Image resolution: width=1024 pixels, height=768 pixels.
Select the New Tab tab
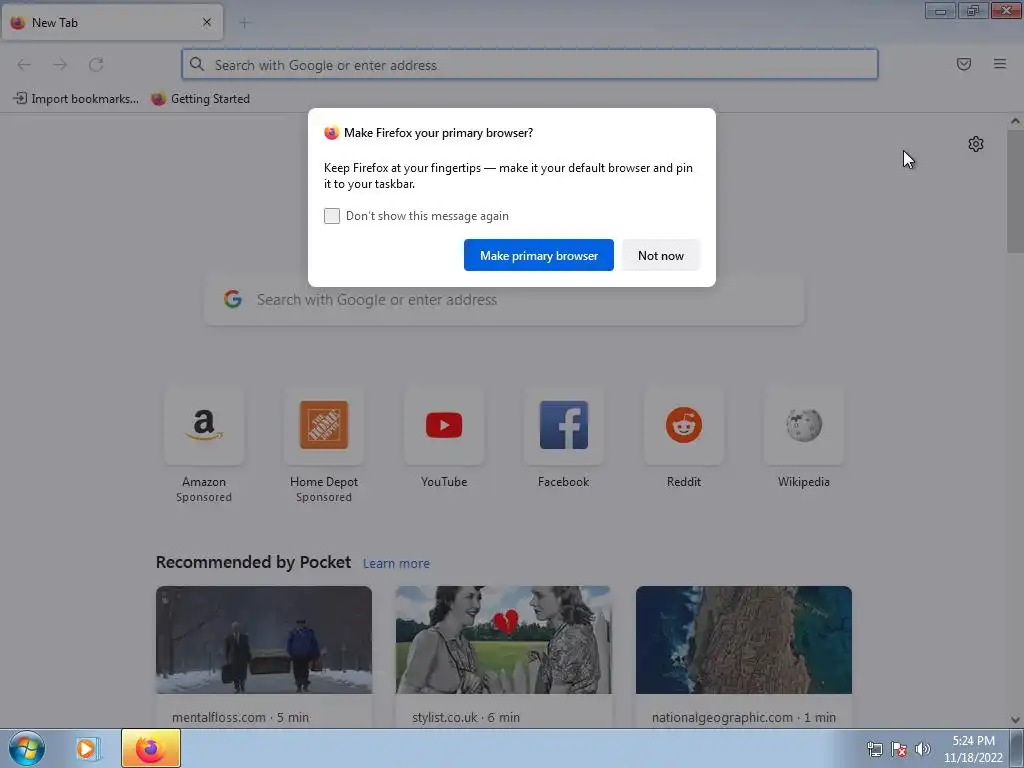pos(112,22)
